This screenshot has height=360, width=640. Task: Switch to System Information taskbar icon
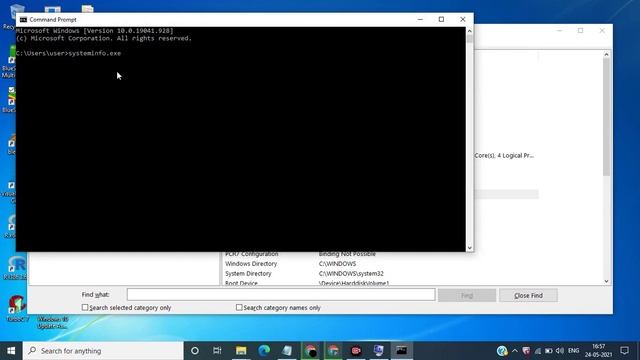(x=379, y=351)
